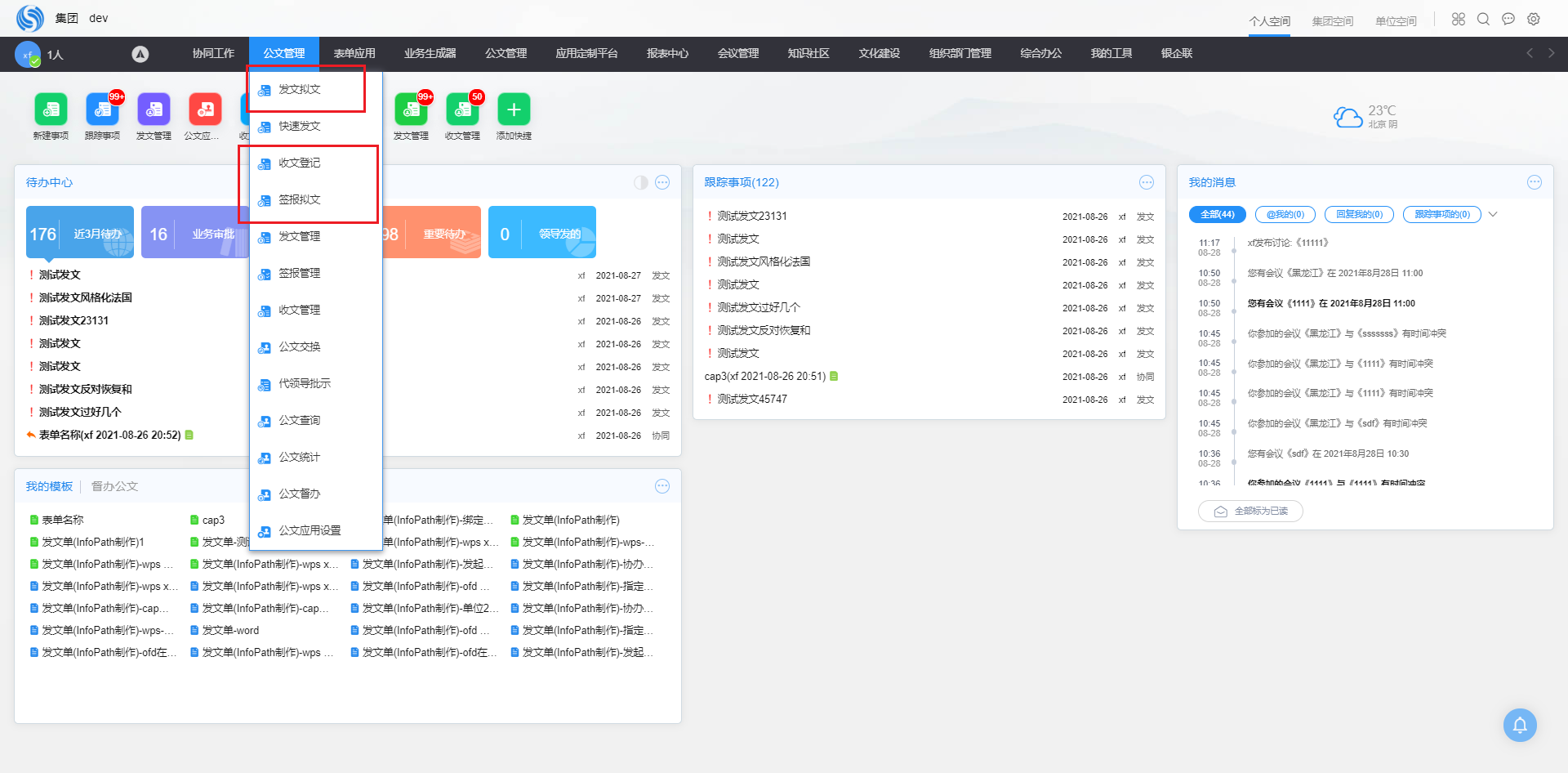
Task: Open the 测试发文45747 tracking item
Action: [x=752, y=399]
